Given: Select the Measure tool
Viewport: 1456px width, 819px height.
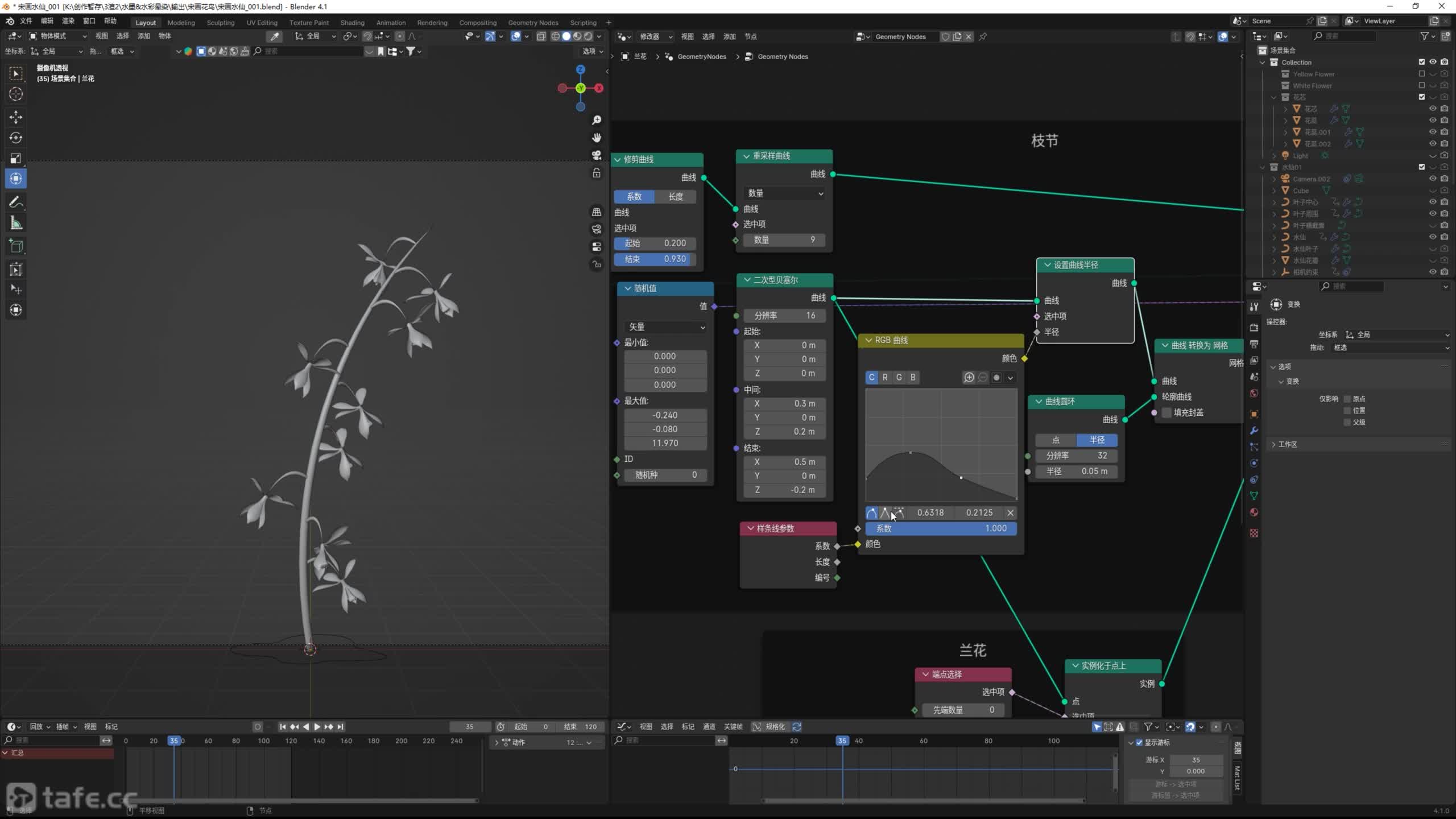Looking at the screenshot, I should pos(16,224).
